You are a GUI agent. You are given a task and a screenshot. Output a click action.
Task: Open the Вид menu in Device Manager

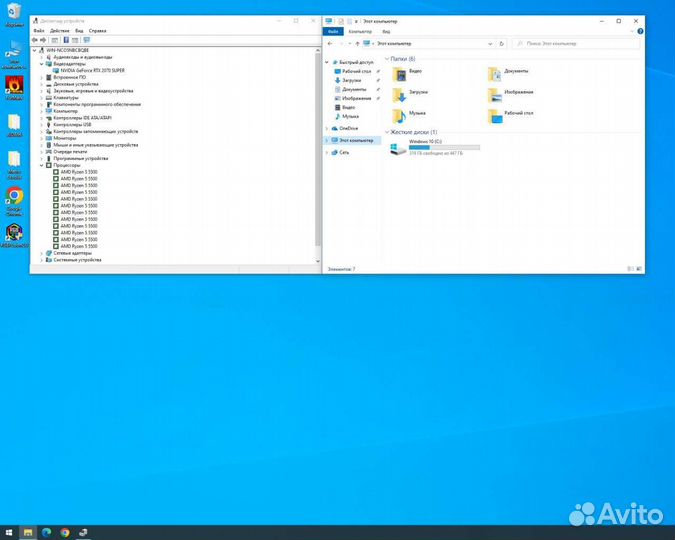pos(79,31)
